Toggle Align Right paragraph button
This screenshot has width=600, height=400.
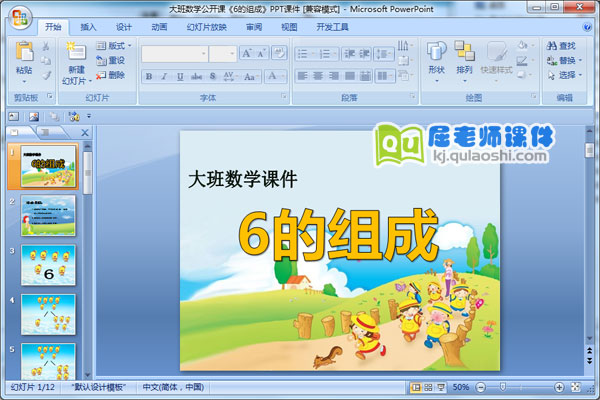tap(334, 76)
